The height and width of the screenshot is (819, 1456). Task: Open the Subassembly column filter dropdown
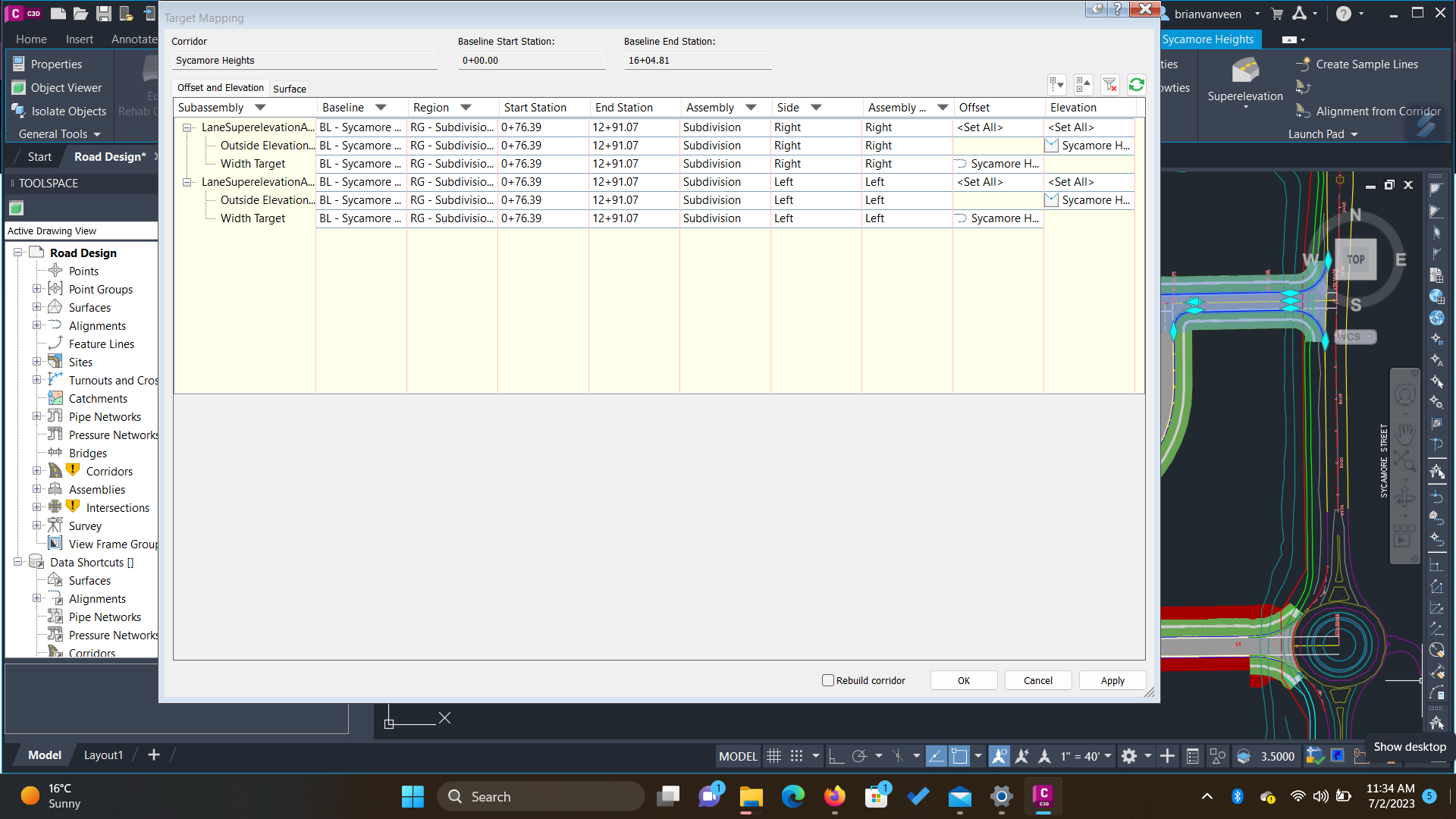[260, 108]
